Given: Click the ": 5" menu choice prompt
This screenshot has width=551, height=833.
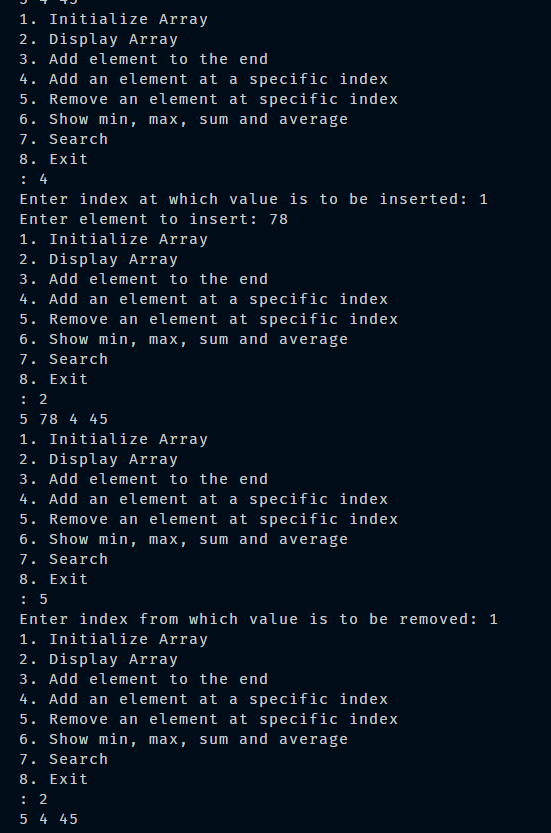Looking at the screenshot, I should [x=34, y=599].
